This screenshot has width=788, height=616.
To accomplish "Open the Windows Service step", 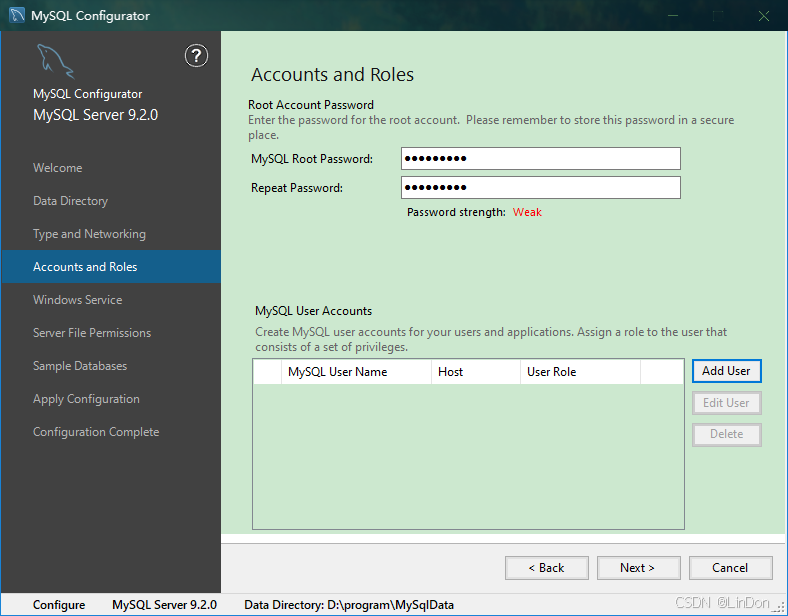I will pyautogui.click(x=77, y=300).
